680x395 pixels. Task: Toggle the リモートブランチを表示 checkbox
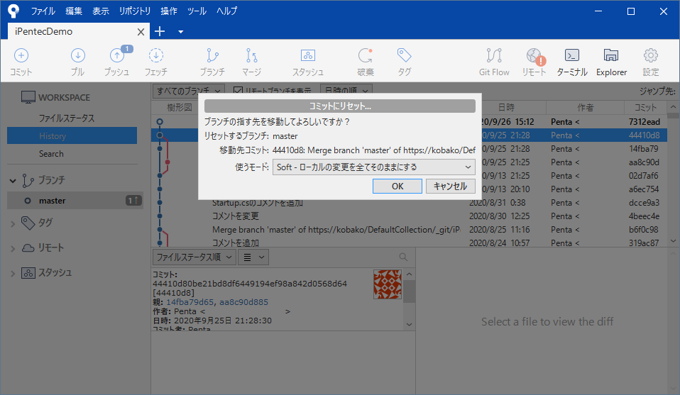click(x=238, y=91)
